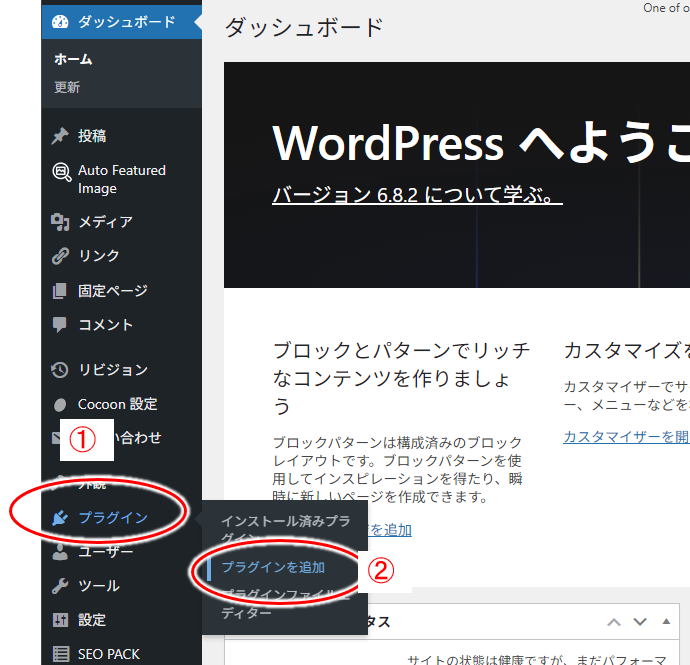Click the history clock icon beside リビジョン
The image size is (690, 665).
[60, 370]
